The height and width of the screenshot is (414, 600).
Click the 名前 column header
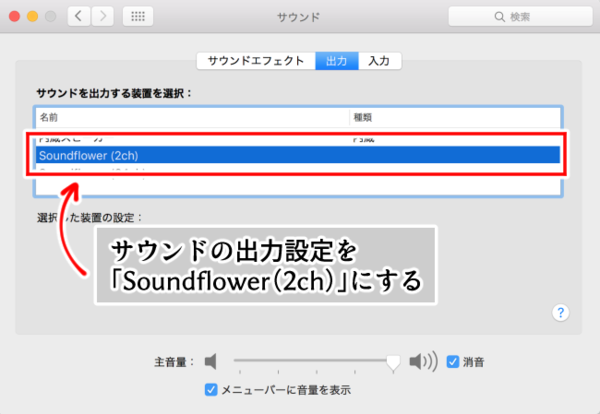[192, 117]
